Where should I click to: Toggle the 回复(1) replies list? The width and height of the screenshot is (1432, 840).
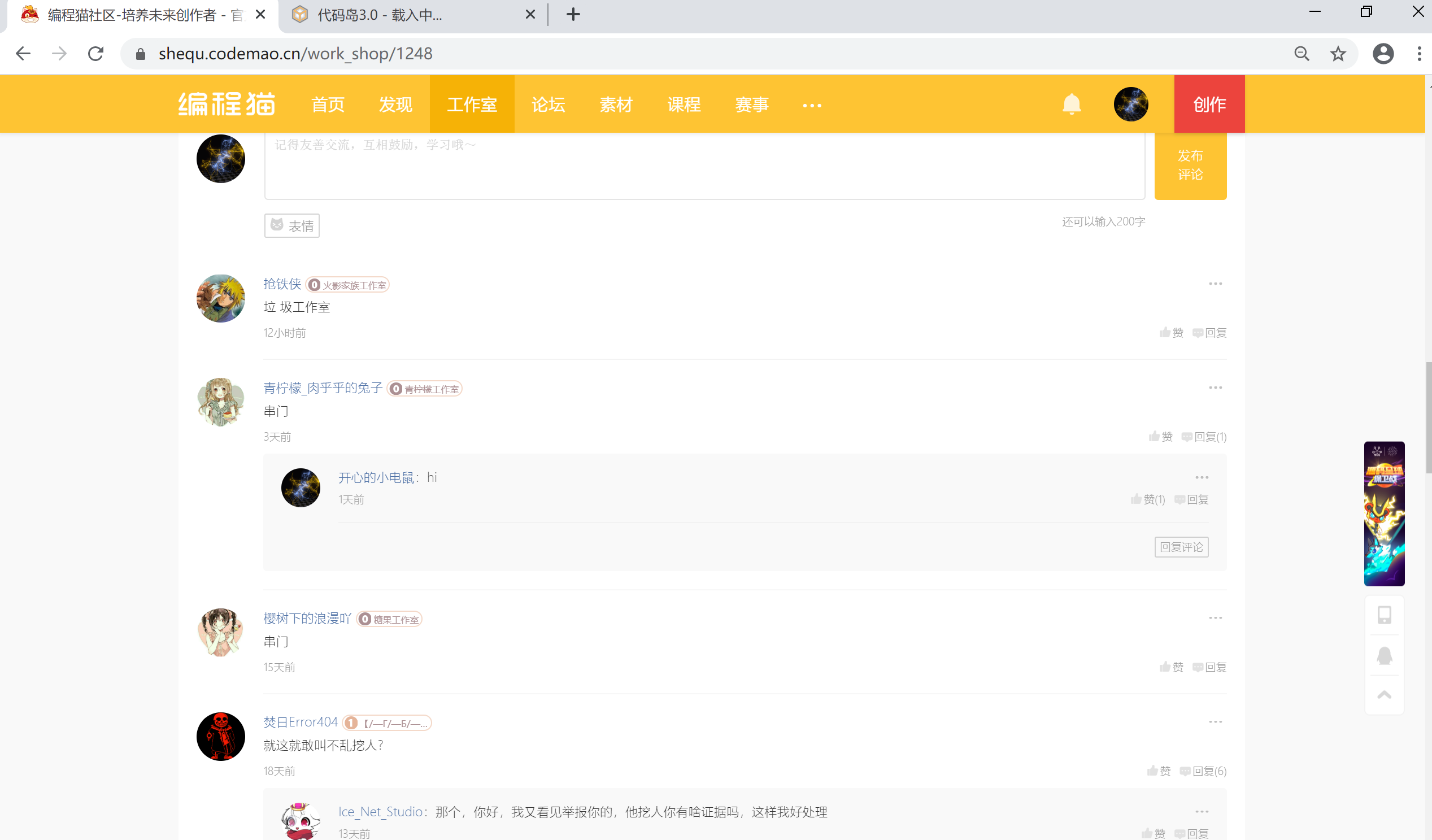pos(1204,437)
